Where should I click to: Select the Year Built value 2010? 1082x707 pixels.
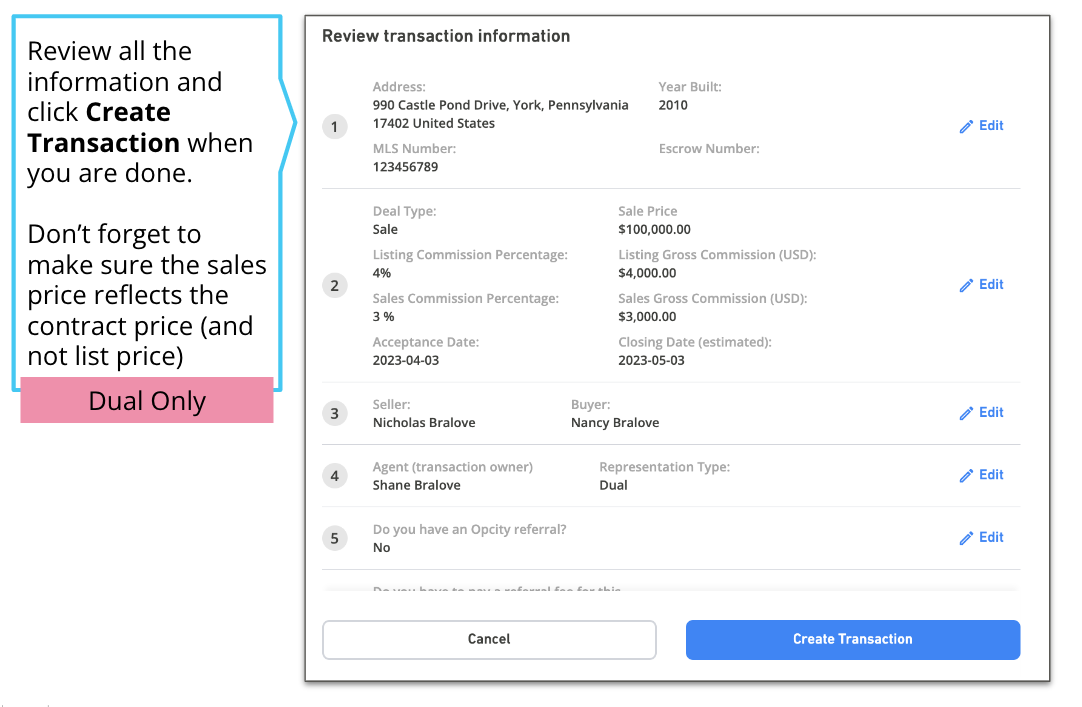673,105
